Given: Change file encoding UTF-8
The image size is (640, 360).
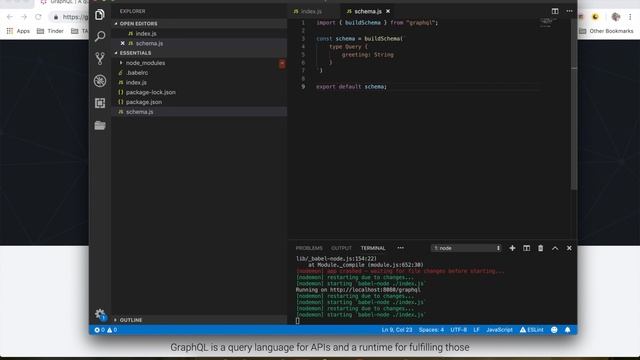Looking at the screenshot, I should pyautogui.click(x=458, y=330).
